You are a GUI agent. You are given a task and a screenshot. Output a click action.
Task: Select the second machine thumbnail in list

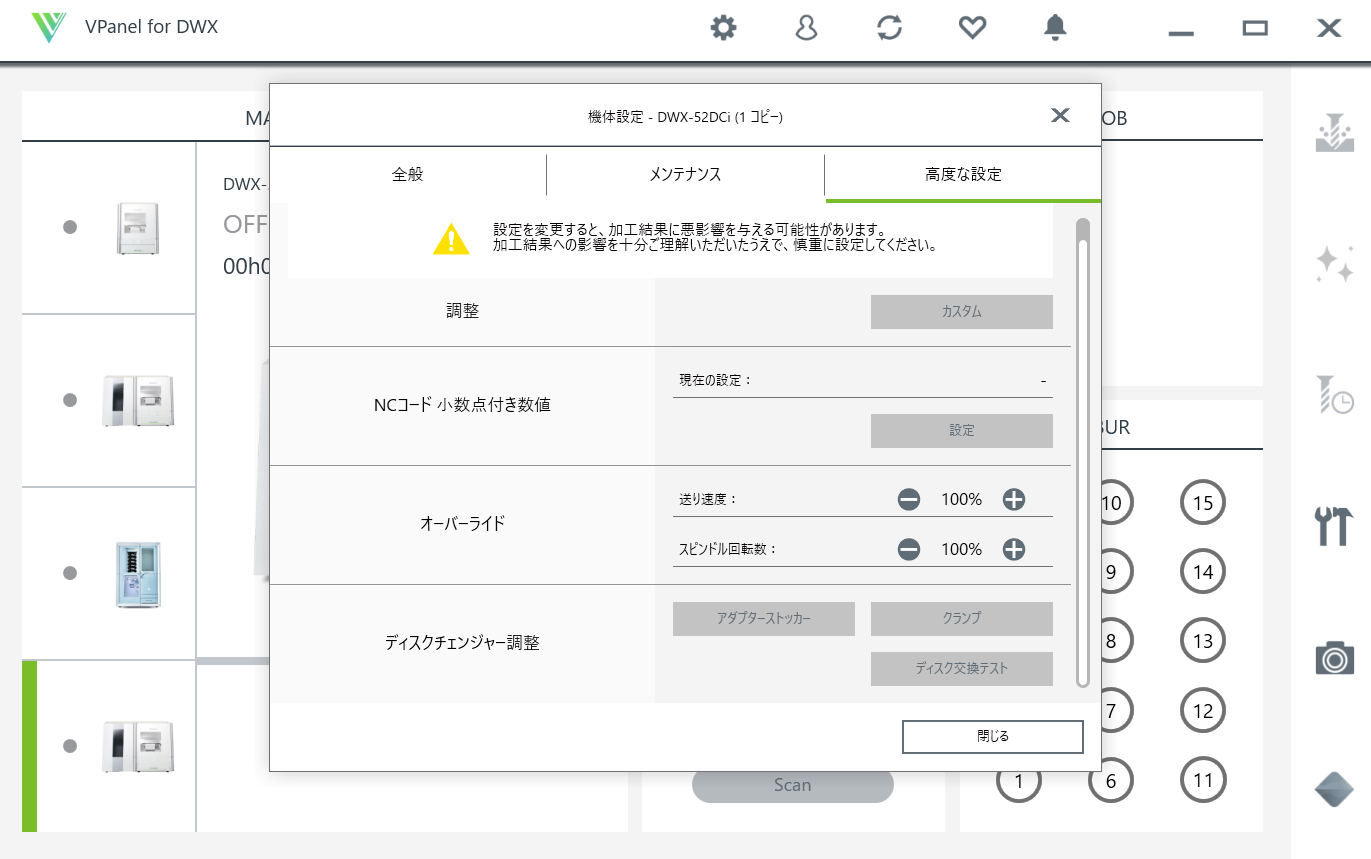(138, 400)
